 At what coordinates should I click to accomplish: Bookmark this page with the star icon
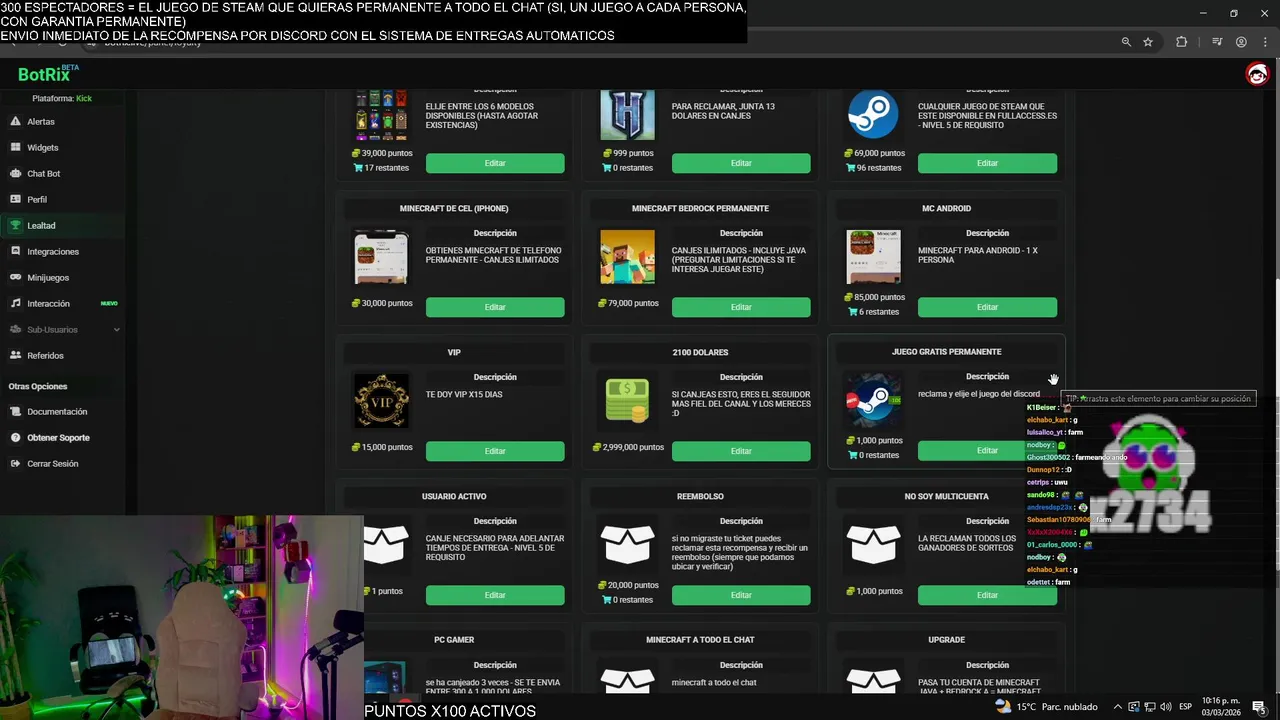point(1148,42)
